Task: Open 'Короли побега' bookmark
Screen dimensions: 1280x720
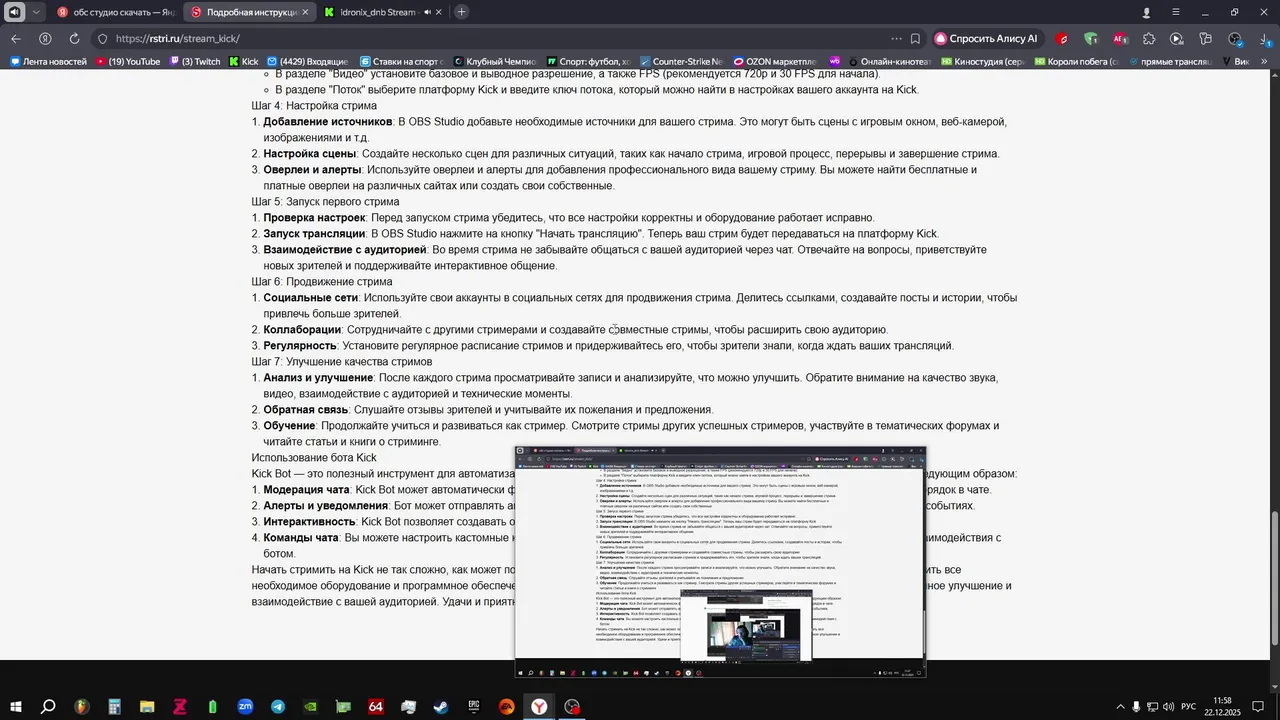Action: 1077,62
